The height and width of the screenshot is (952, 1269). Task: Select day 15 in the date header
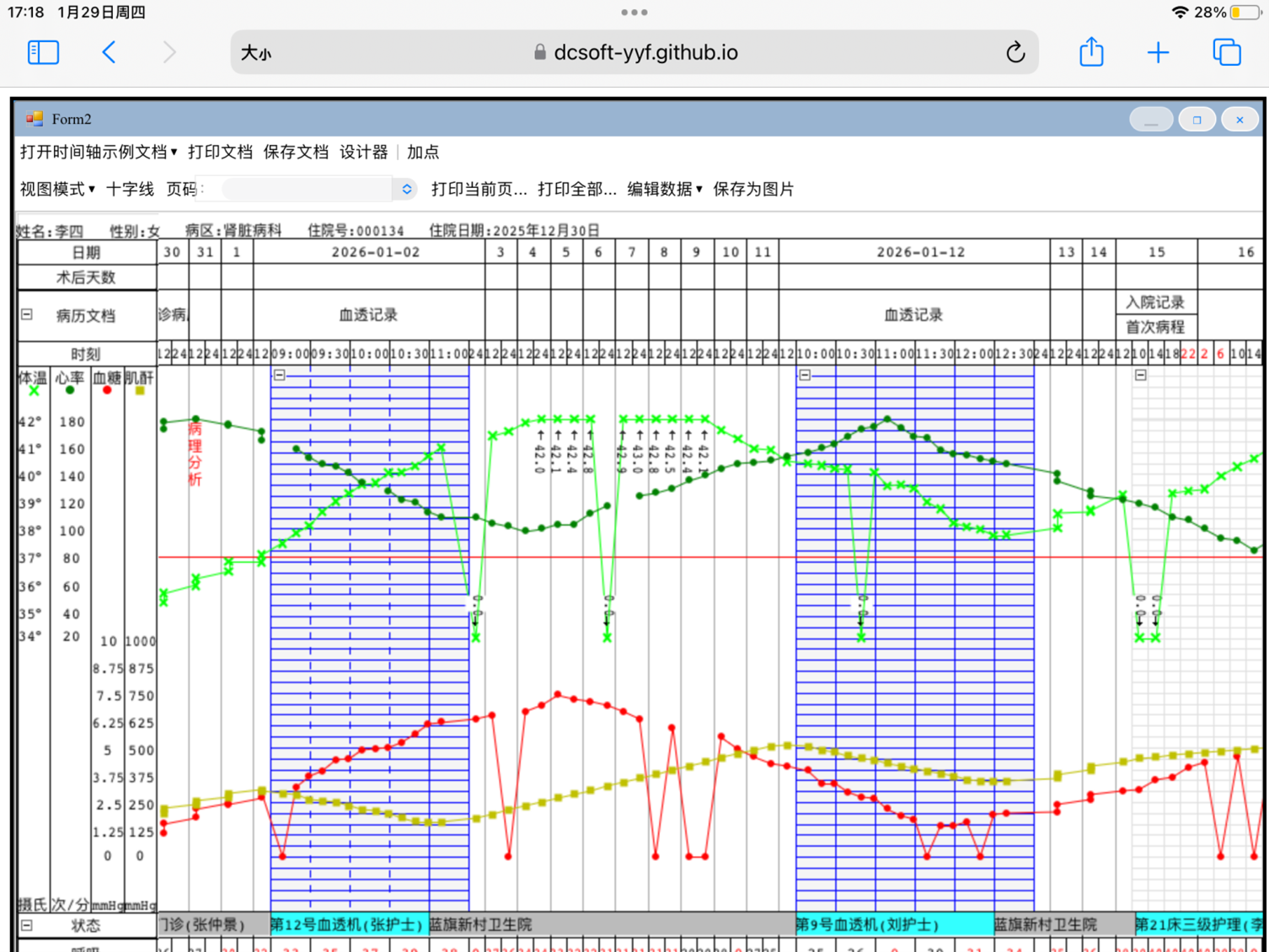(x=1156, y=252)
